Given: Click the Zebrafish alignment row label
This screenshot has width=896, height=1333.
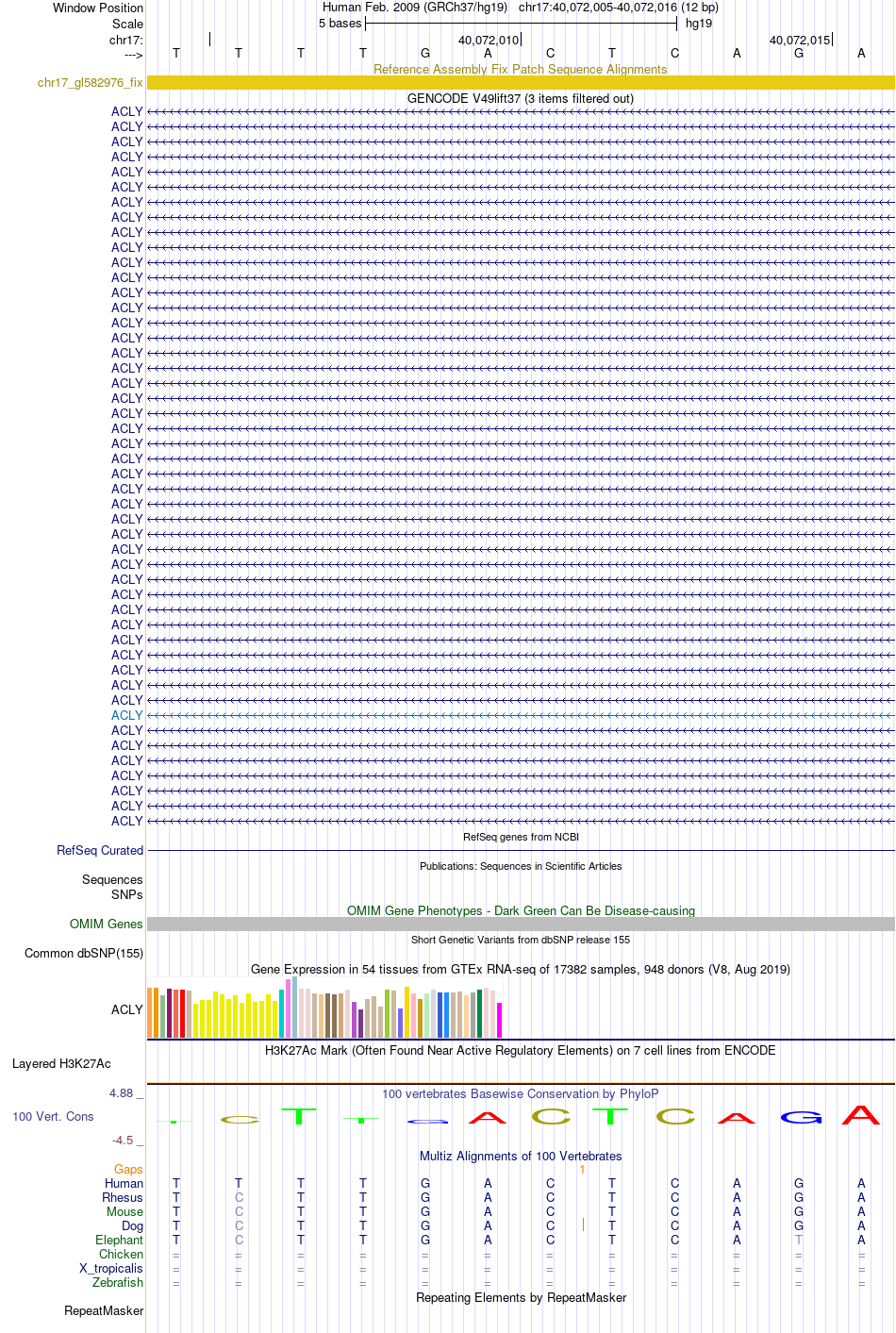Looking at the screenshot, I should click(118, 1282).
